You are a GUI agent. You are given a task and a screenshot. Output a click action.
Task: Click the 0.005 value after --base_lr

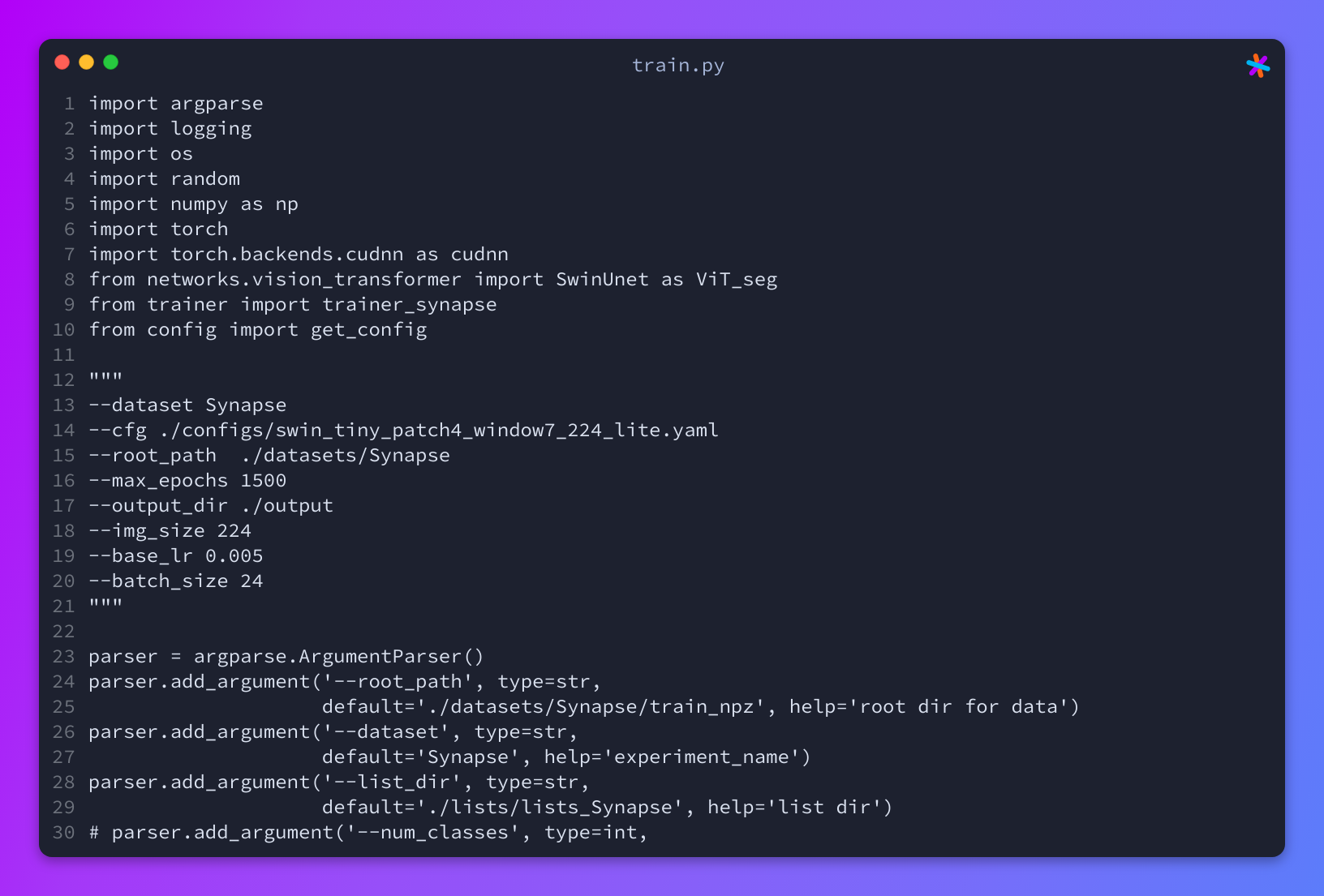(x=234, y=556)
